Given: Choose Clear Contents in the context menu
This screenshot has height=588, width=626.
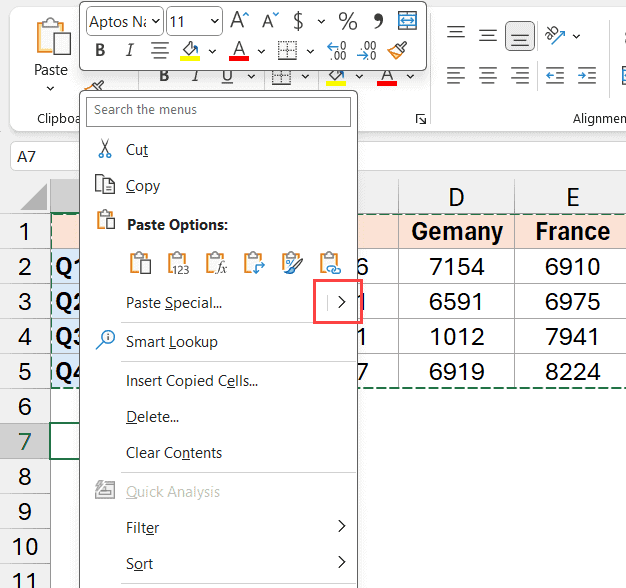Looking at the screenshot, I should point(174,452).
